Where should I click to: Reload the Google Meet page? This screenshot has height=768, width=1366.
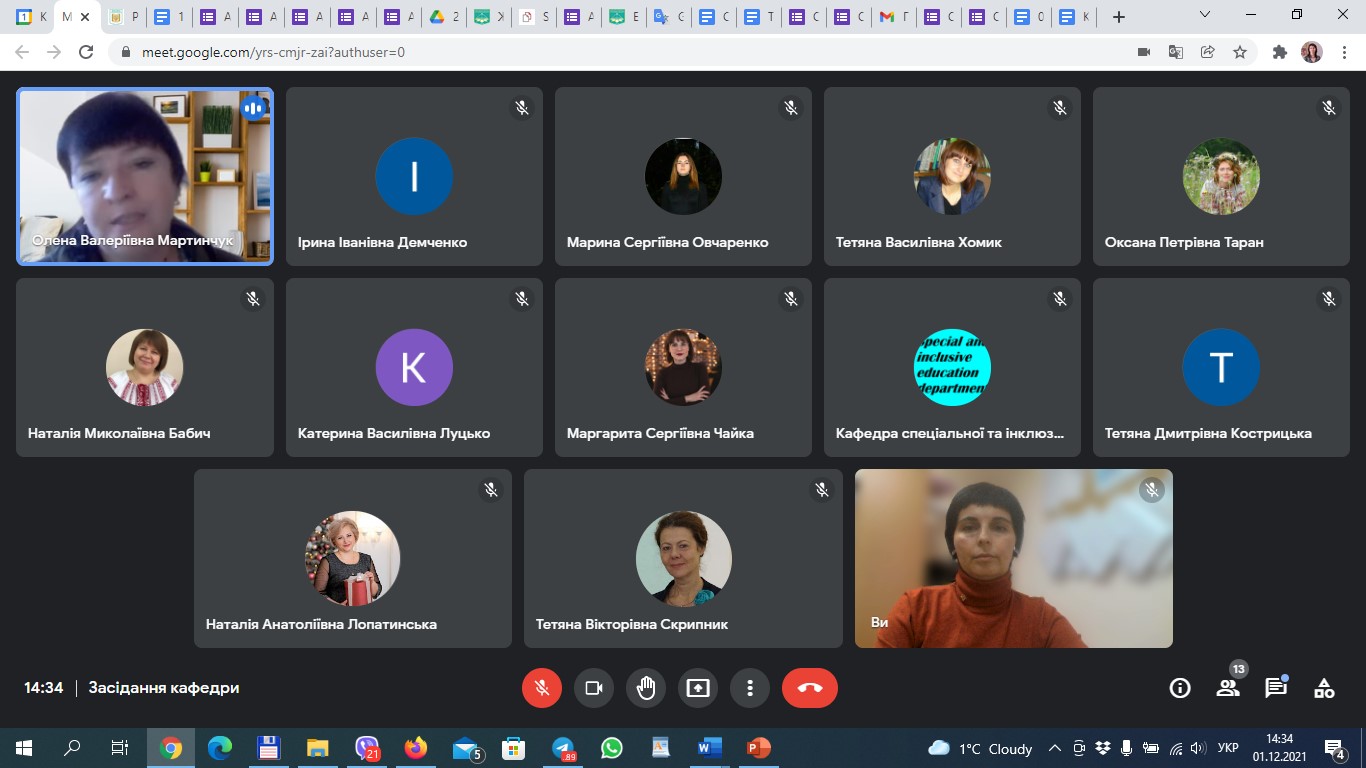point(86,52)
